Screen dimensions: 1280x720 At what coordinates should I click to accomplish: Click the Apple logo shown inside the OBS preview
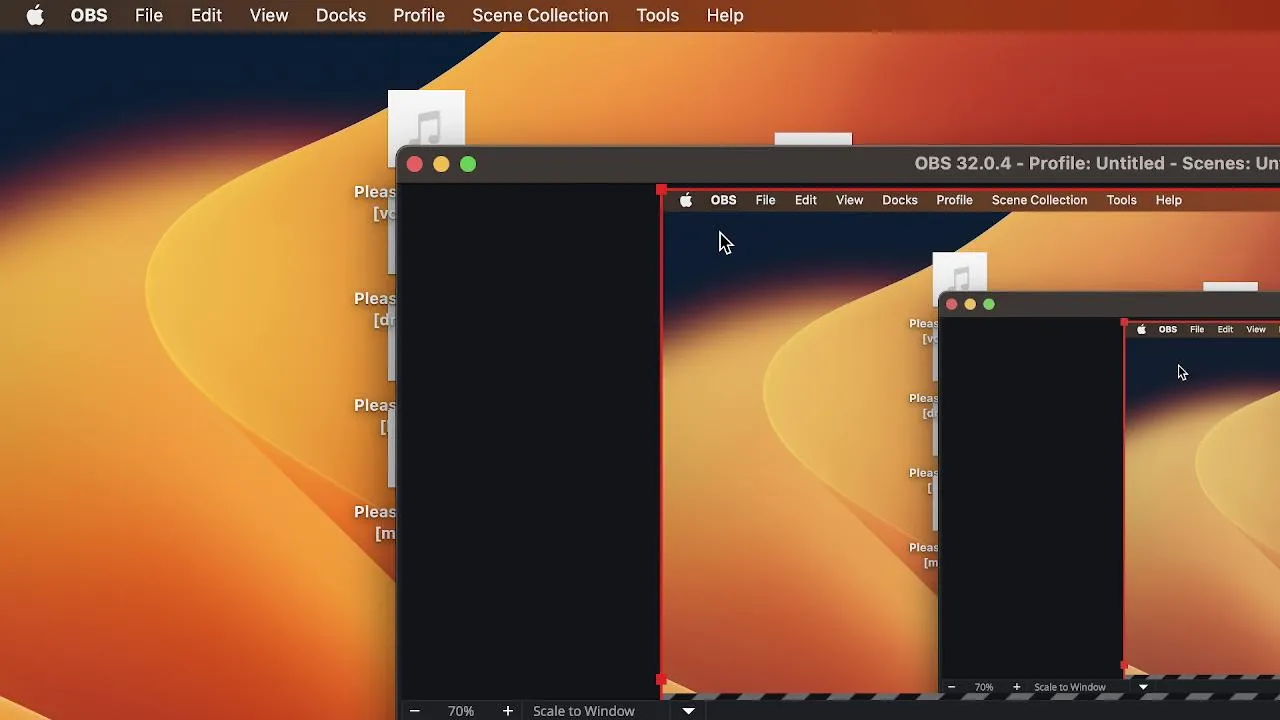686,200
